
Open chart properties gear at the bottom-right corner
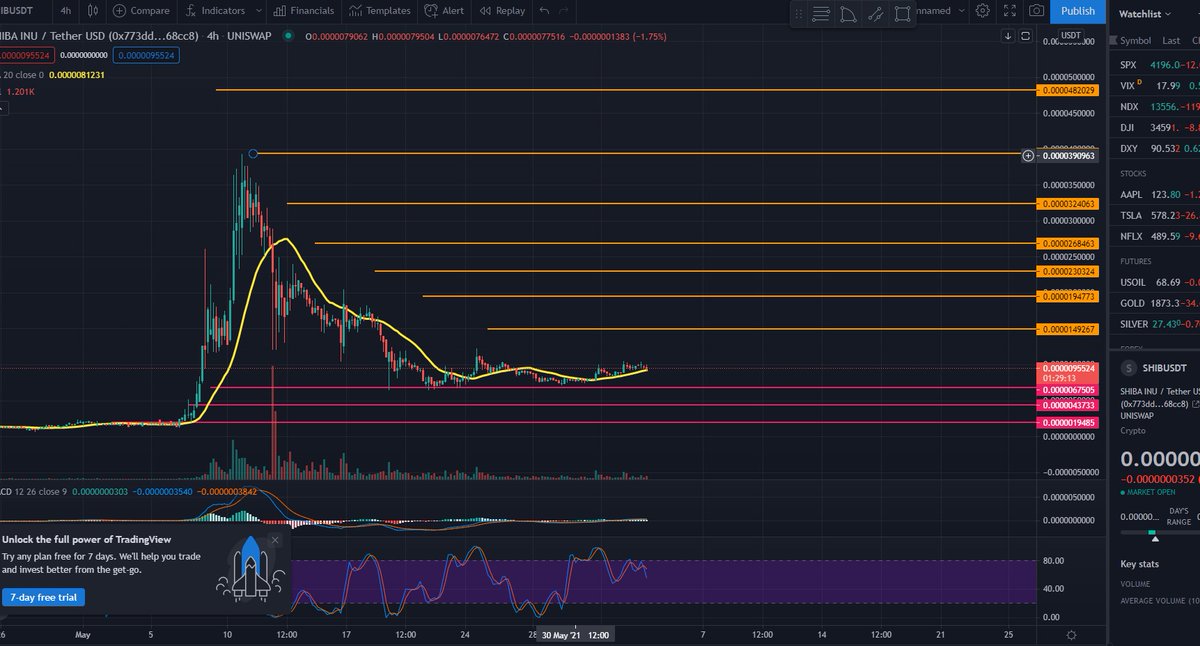coord(1072,635)
